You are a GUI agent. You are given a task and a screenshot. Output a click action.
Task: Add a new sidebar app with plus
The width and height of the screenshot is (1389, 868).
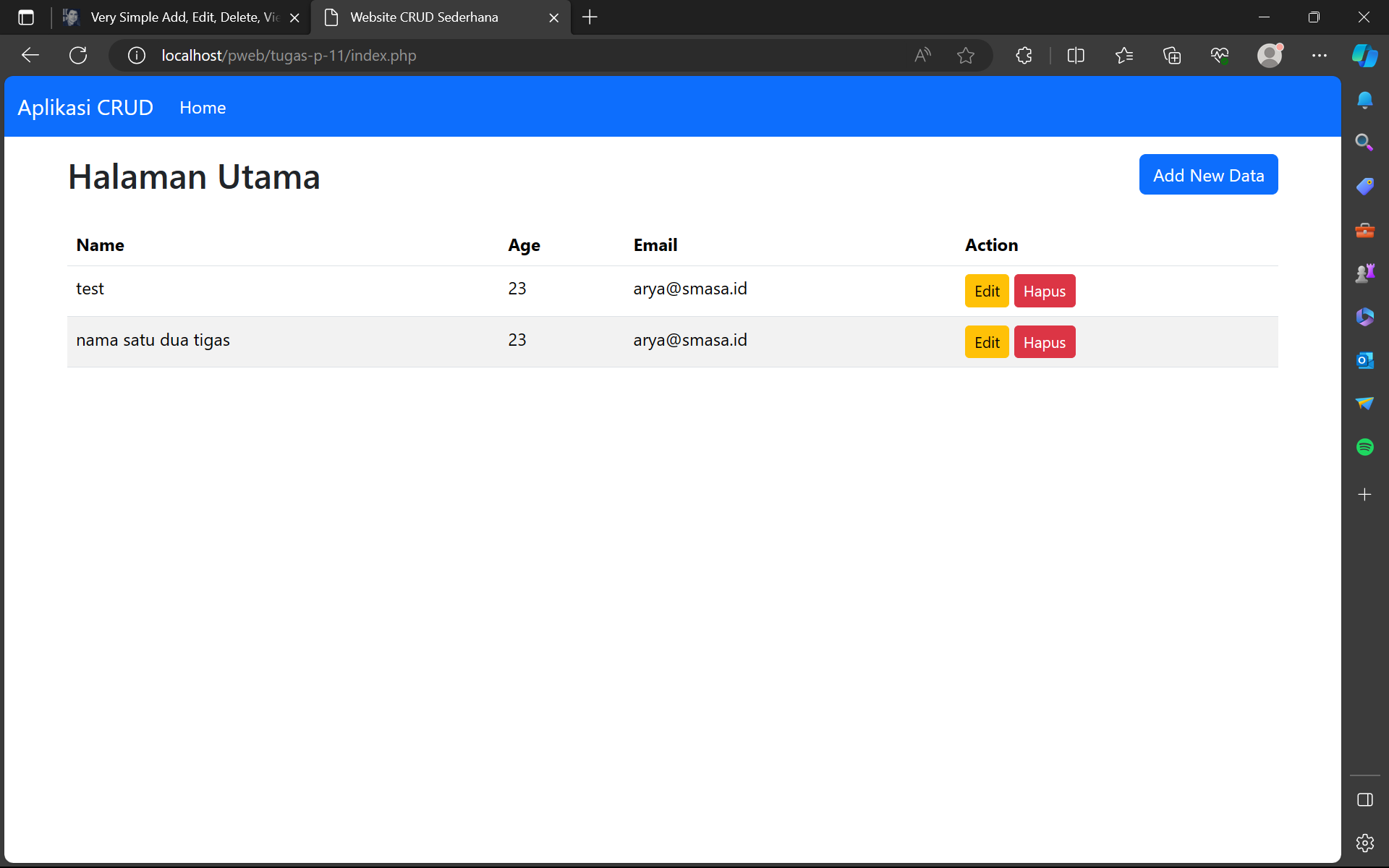click(x=1364, y=495)
